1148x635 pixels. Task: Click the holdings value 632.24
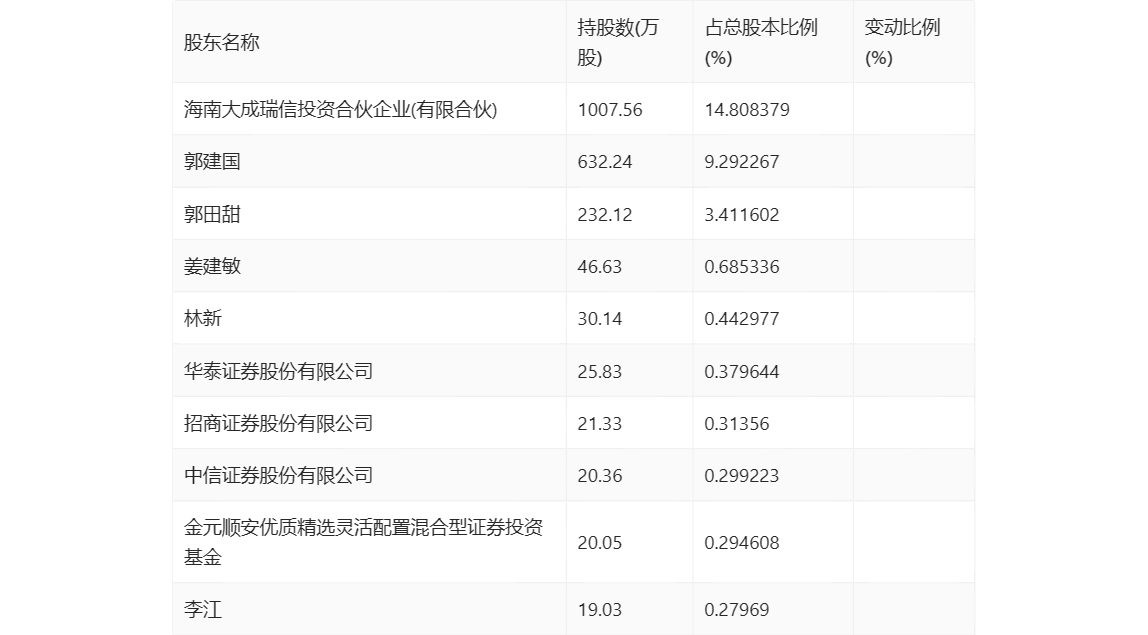pyautogui.click(x=605, y=162)
